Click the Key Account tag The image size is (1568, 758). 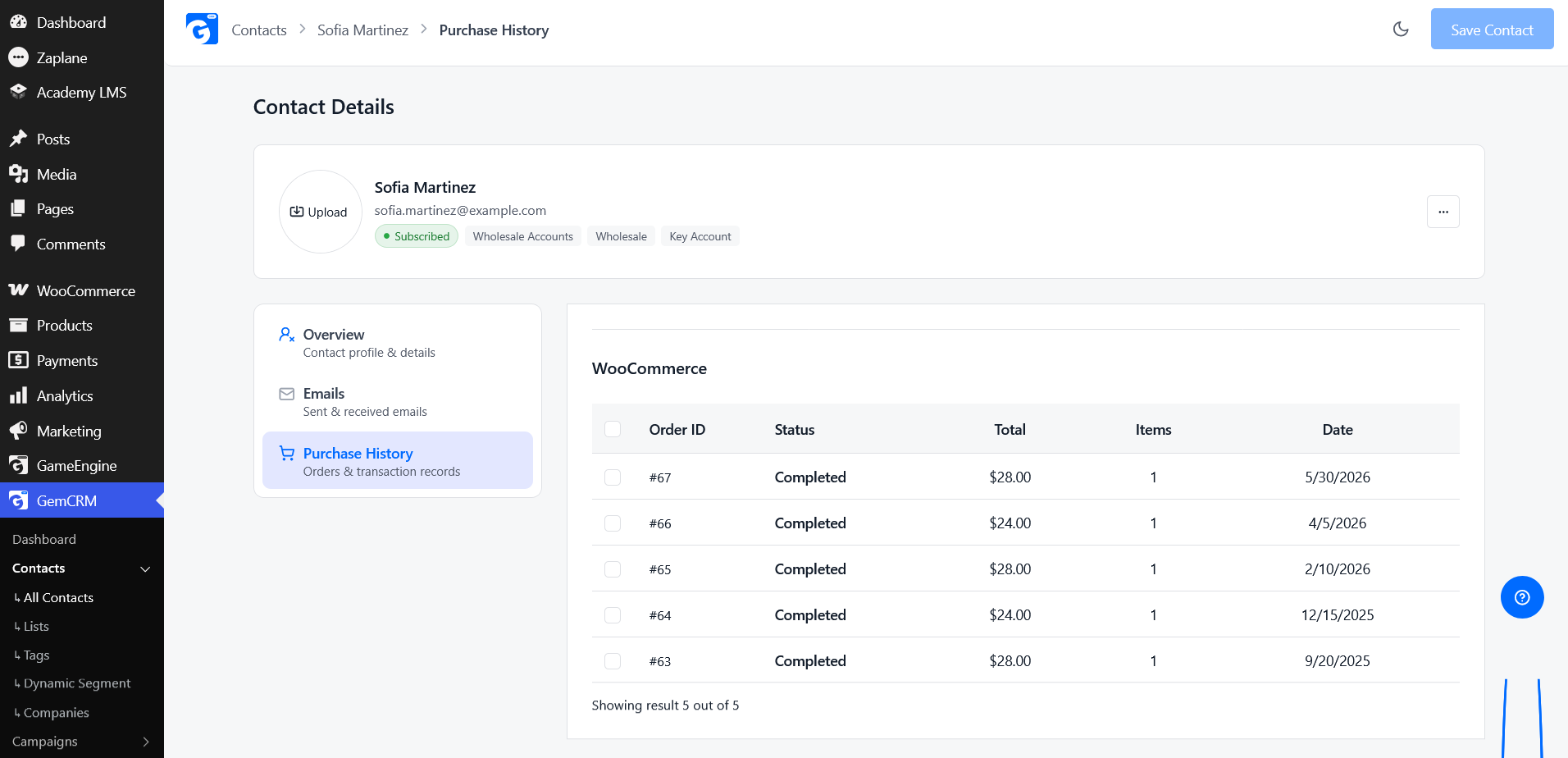(700, 236)
